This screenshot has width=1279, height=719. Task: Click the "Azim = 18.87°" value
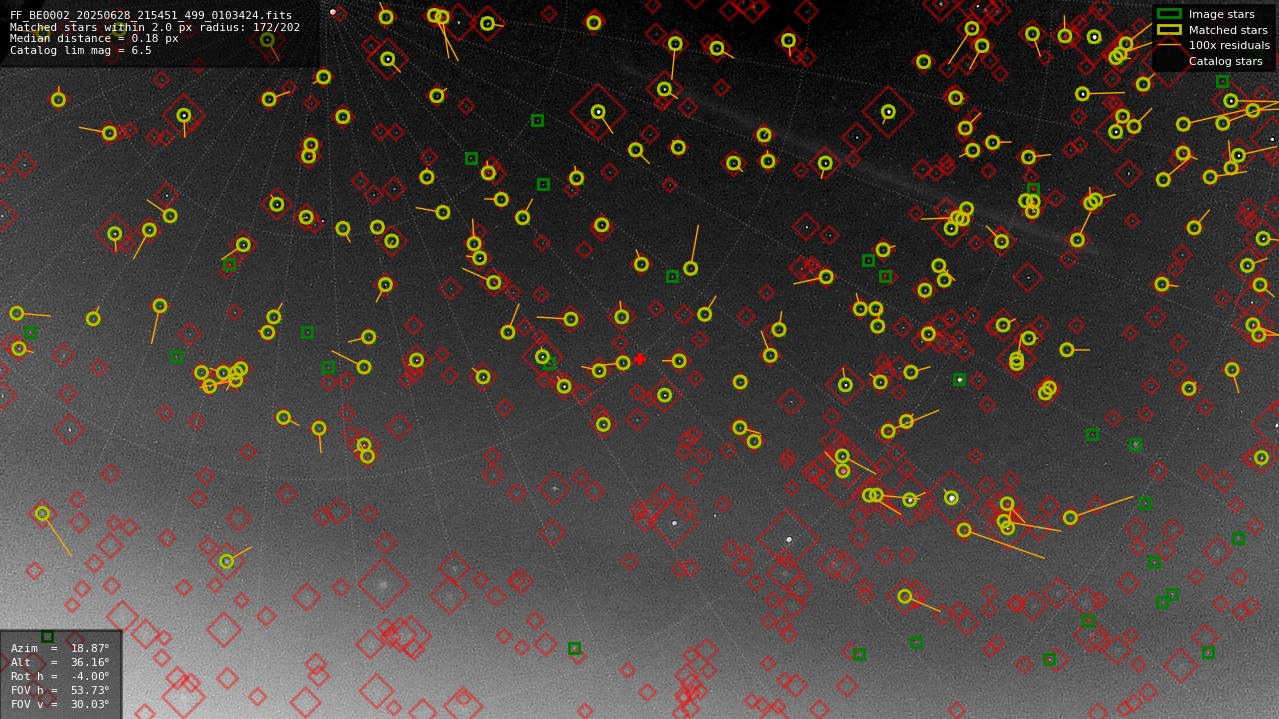(60, 649)
